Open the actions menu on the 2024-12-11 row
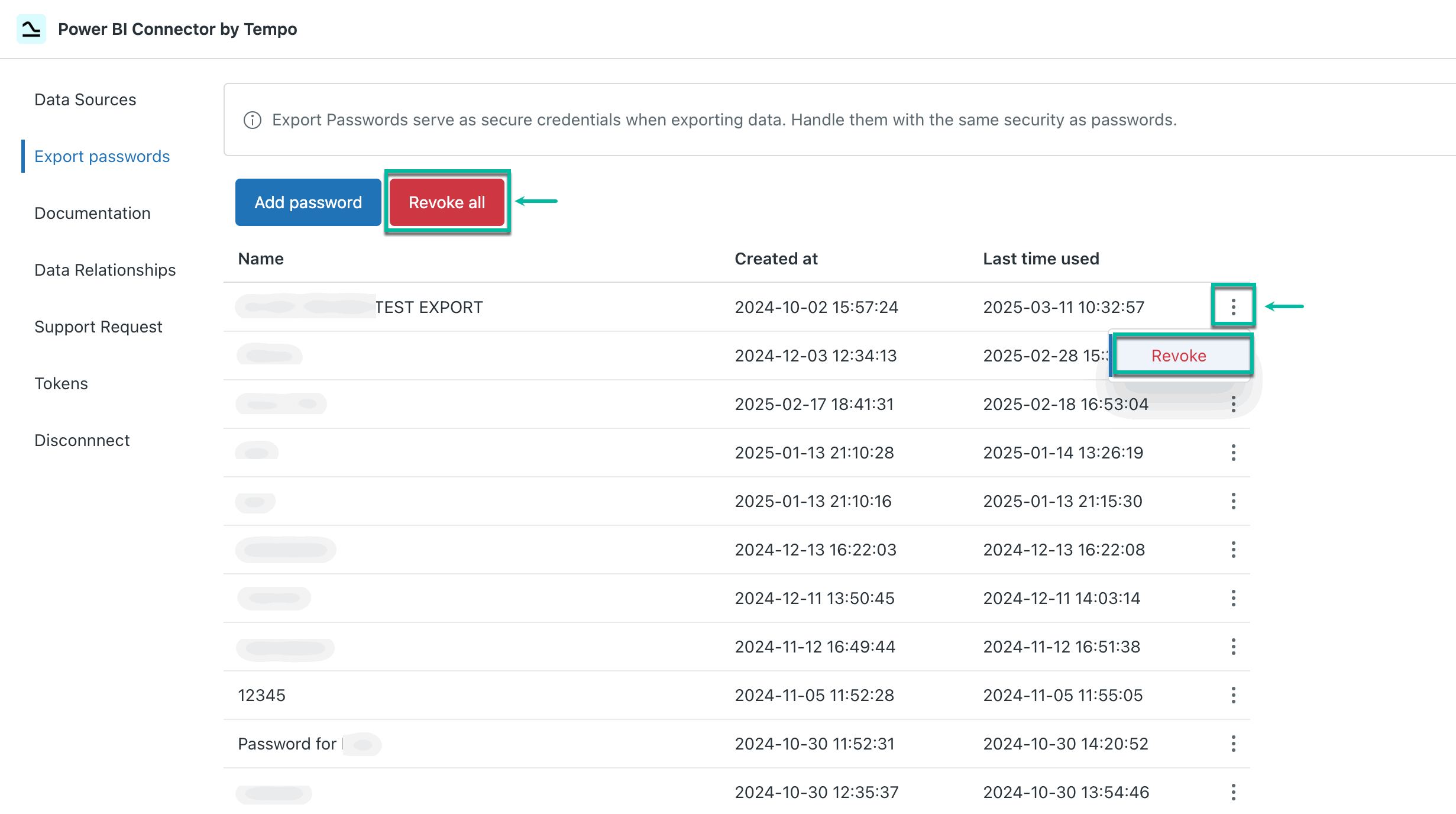The height and width of the screenshot is (814, 1456). click(x=1234, y=598)
